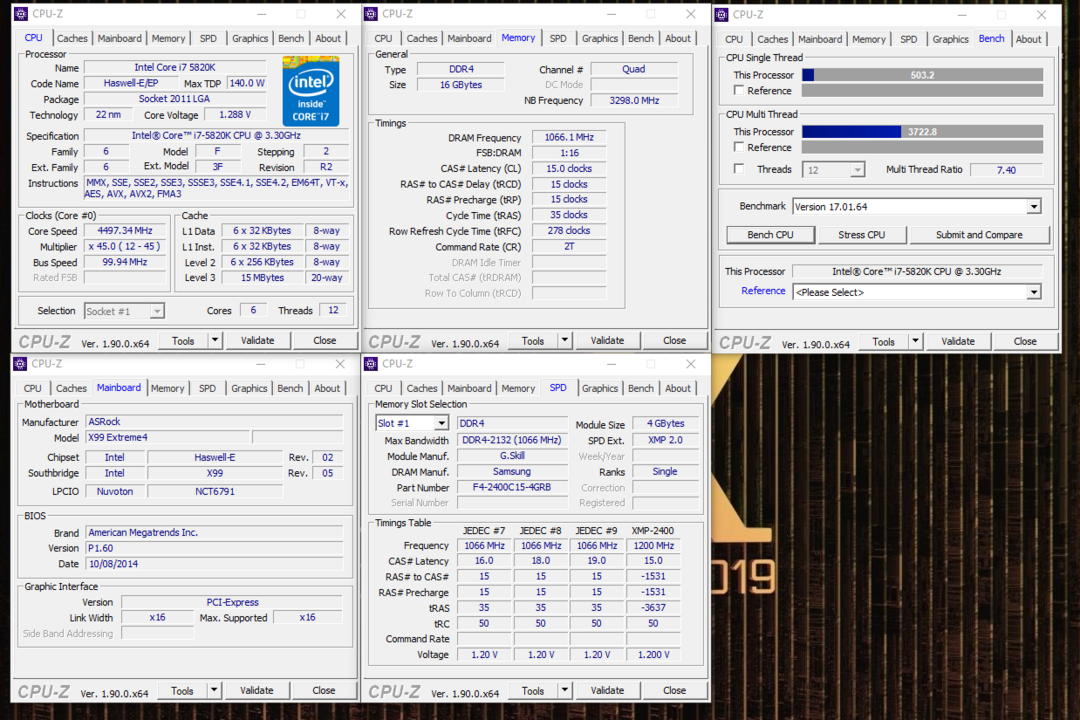The height and width of the screenshot is (720, 1080).
Task: Click BIOS Date value 10/08/2014
Action: coord(214,564)
